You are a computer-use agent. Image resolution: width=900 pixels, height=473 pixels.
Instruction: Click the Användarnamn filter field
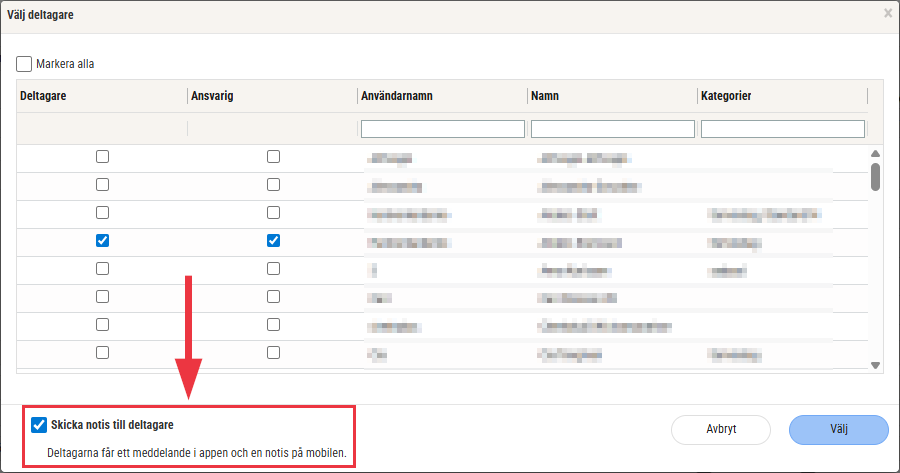pos(442,129)
